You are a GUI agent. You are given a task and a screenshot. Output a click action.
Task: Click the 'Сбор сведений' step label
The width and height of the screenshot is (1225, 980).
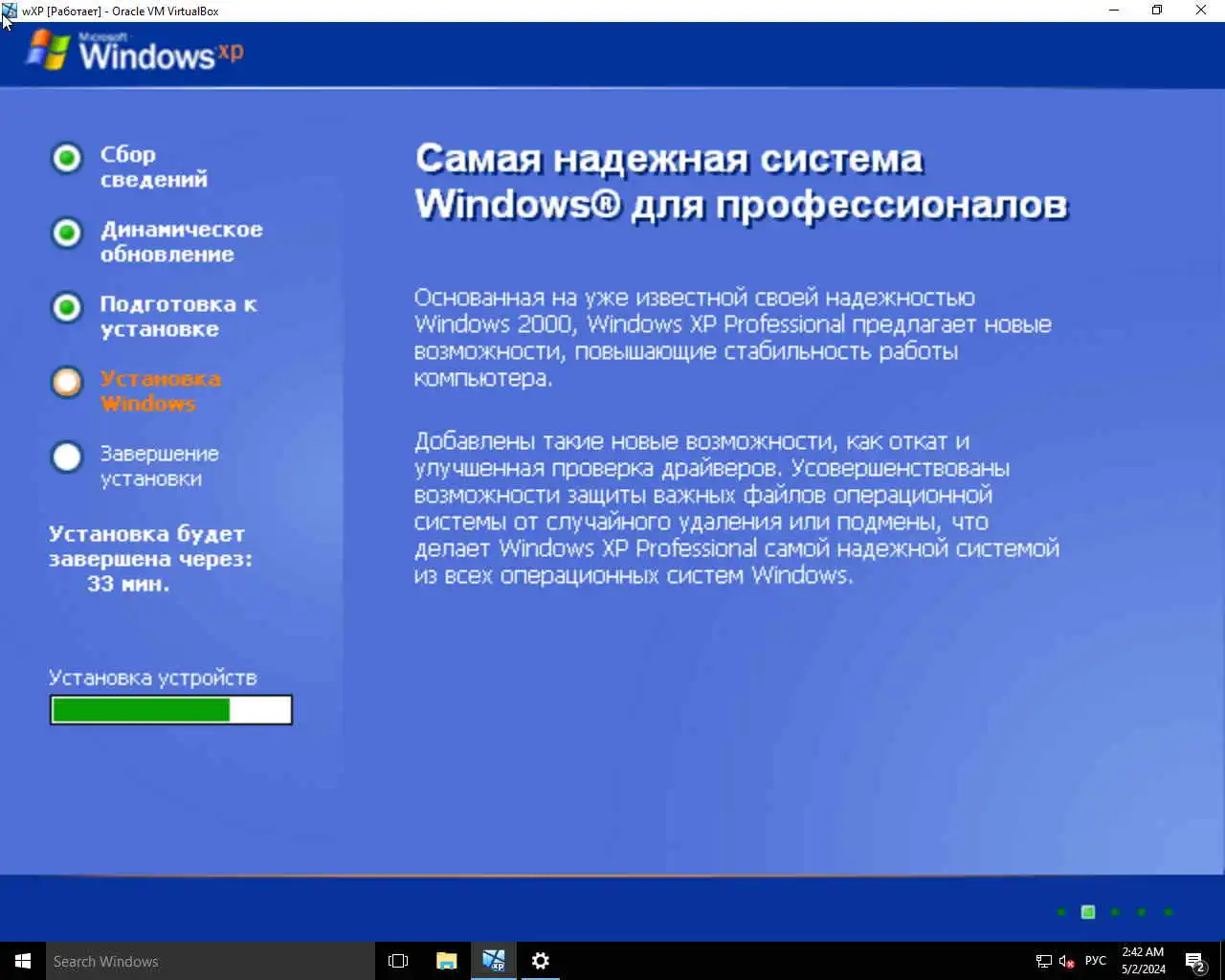154,167
